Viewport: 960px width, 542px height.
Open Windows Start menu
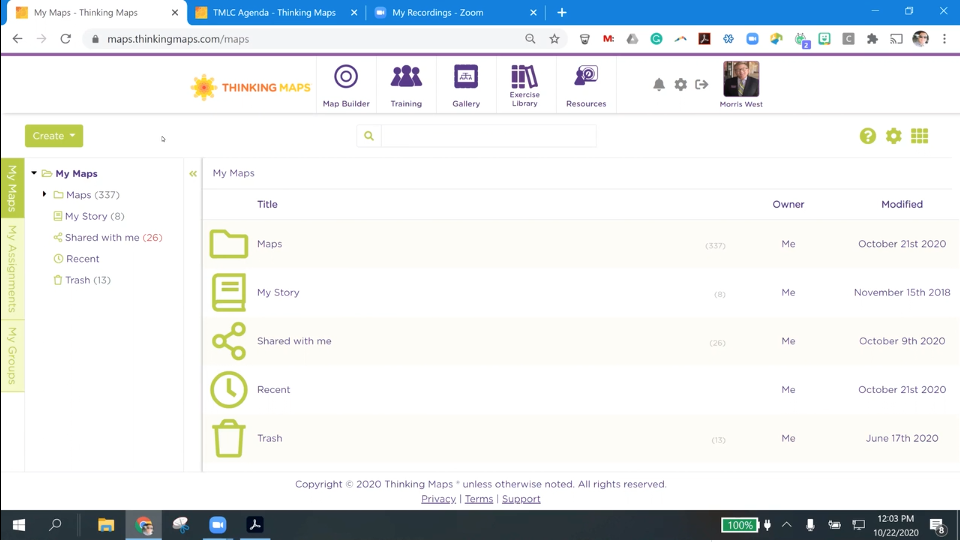[x=19, y=525]
